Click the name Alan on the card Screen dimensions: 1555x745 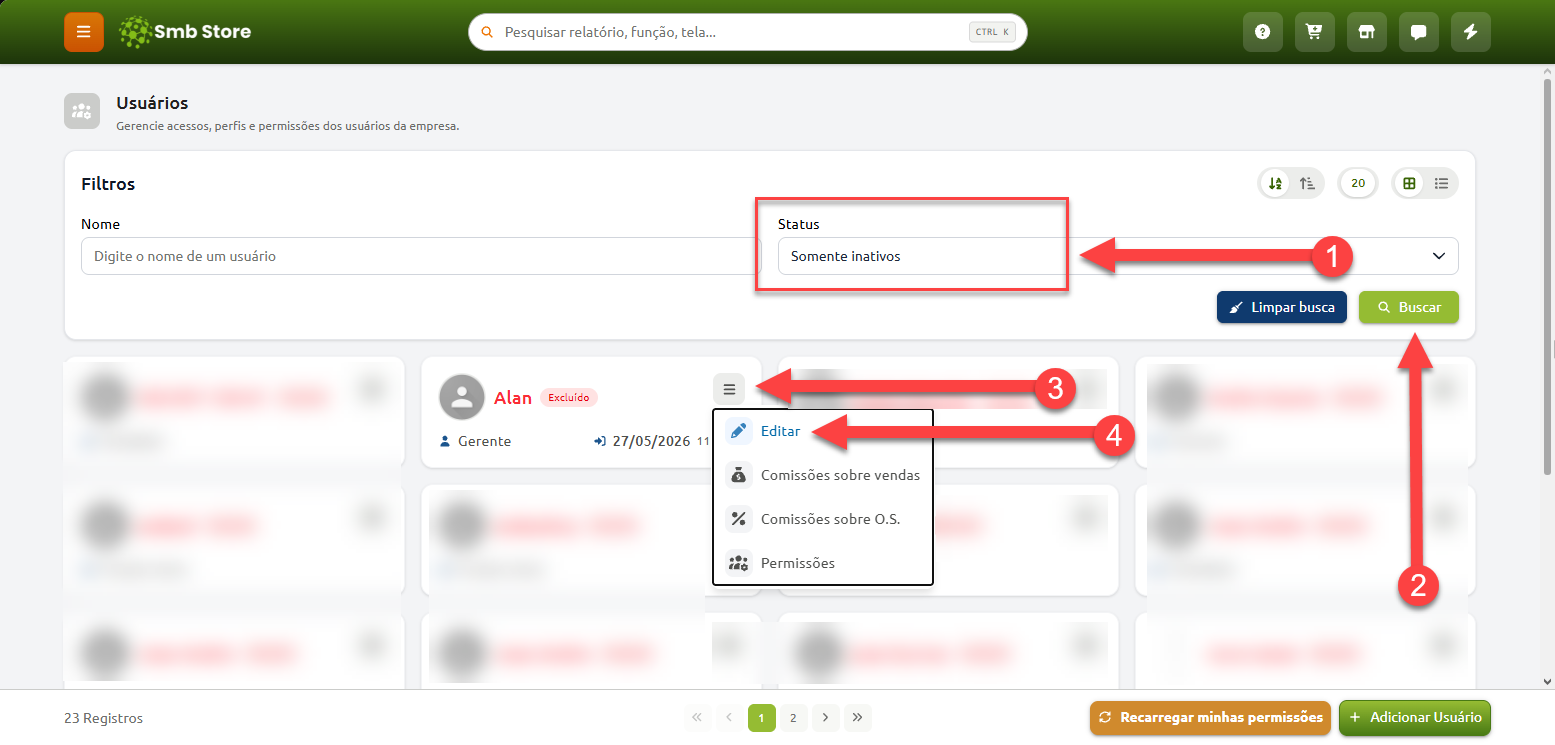(x=513, y=398)
